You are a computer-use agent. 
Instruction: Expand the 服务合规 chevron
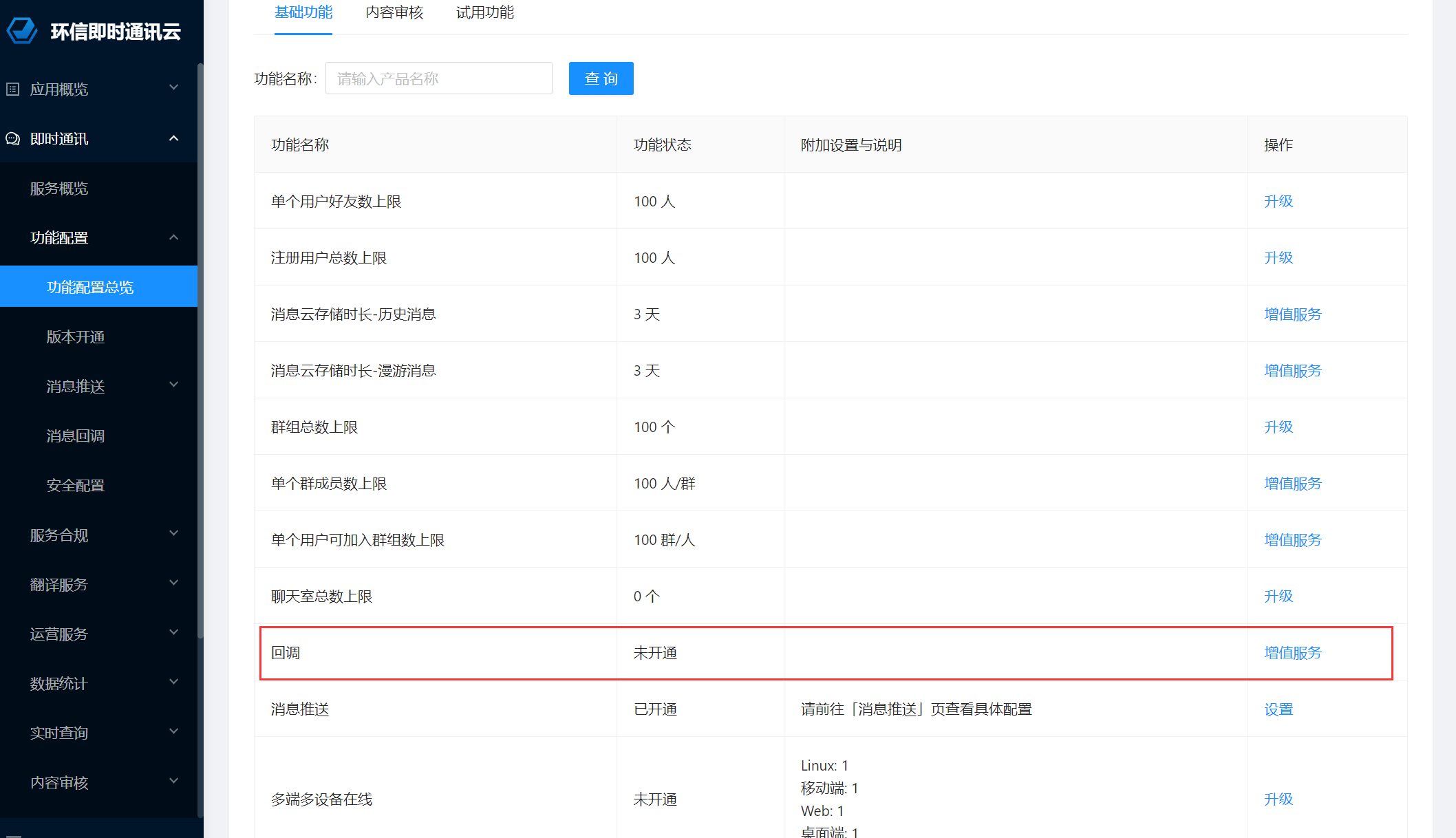[173, 534]
